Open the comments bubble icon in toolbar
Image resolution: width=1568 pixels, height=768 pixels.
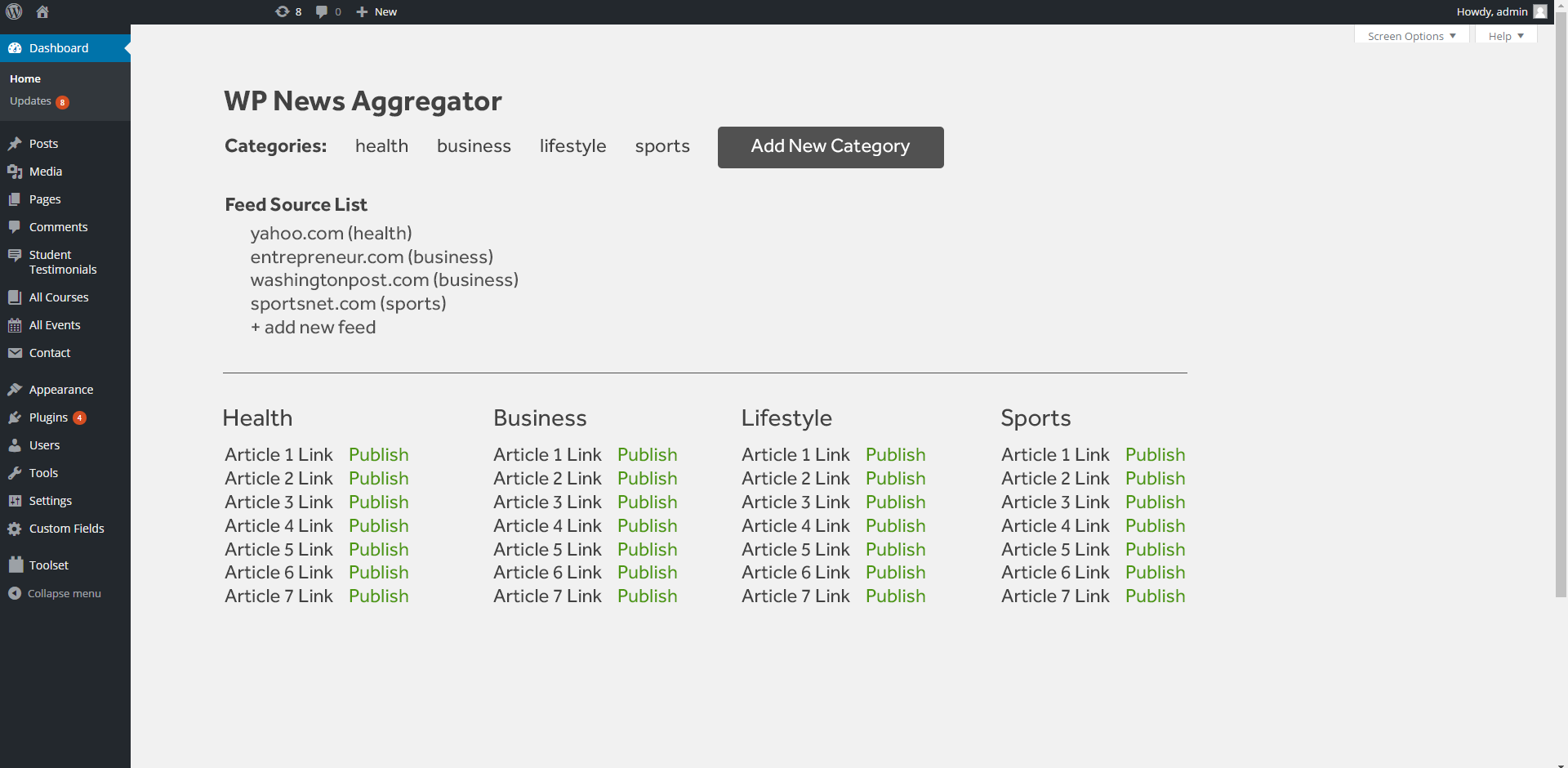point(322,11)
